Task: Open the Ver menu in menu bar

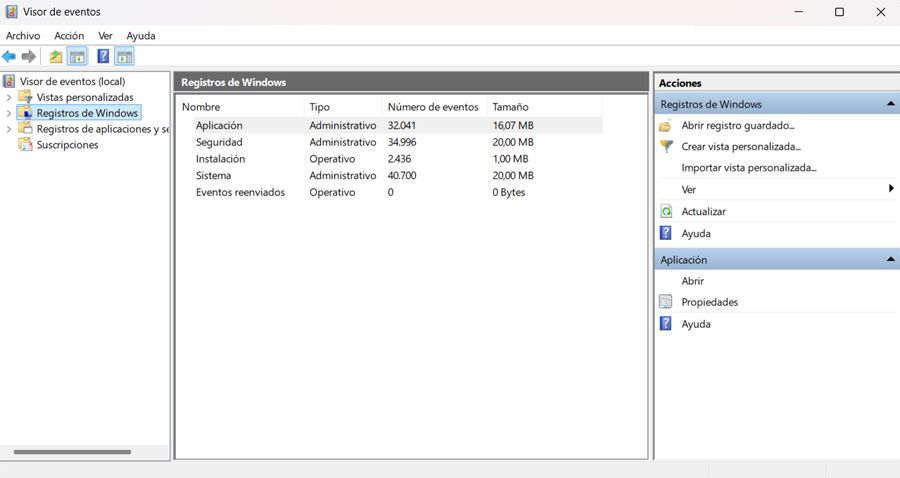Action: (105, 36)
